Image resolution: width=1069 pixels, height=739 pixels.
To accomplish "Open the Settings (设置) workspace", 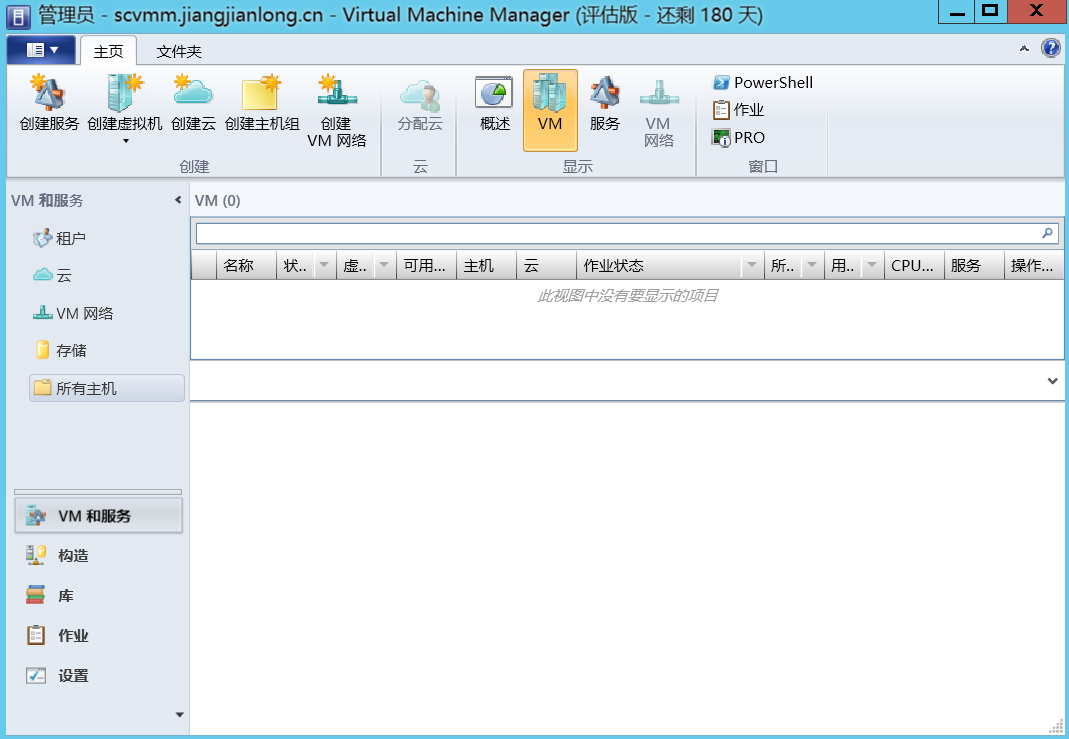I will (98, 676).
